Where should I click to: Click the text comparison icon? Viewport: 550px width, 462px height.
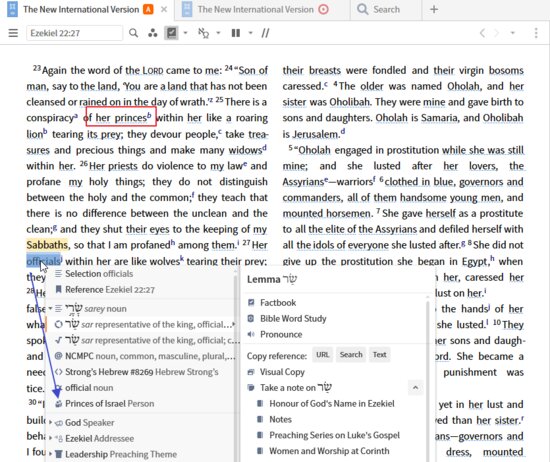pyautogui.click(x=203, y=33)
